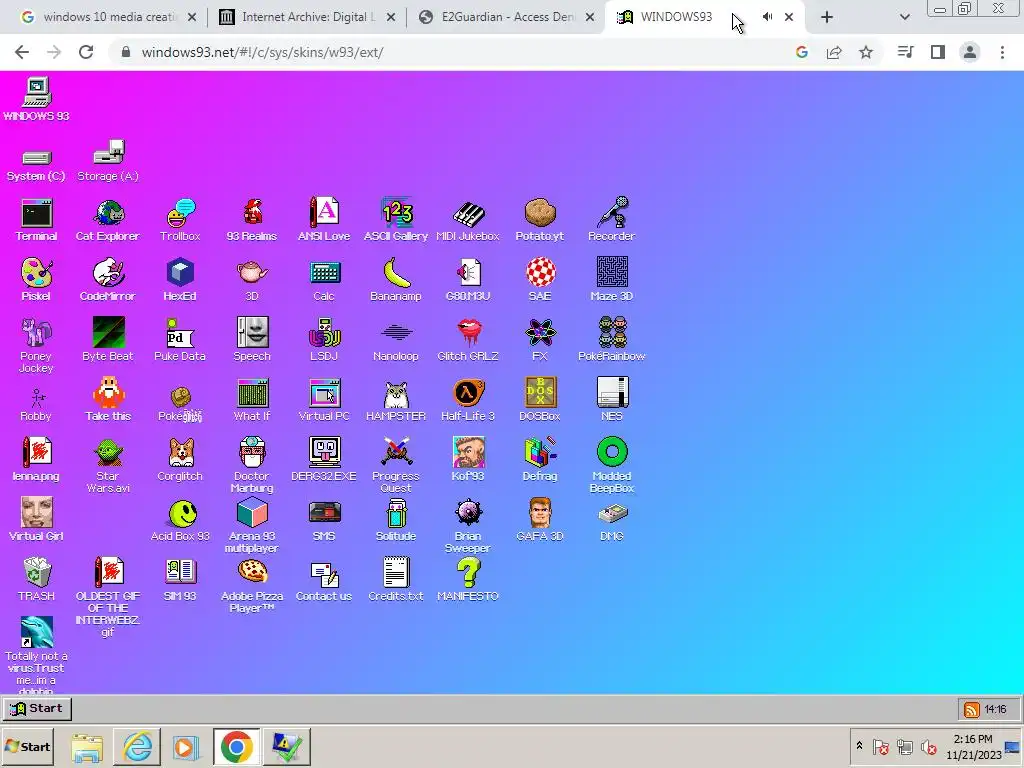
Task: Open Bananamp player
Action: pyautogui.click(x=396, y=280)
